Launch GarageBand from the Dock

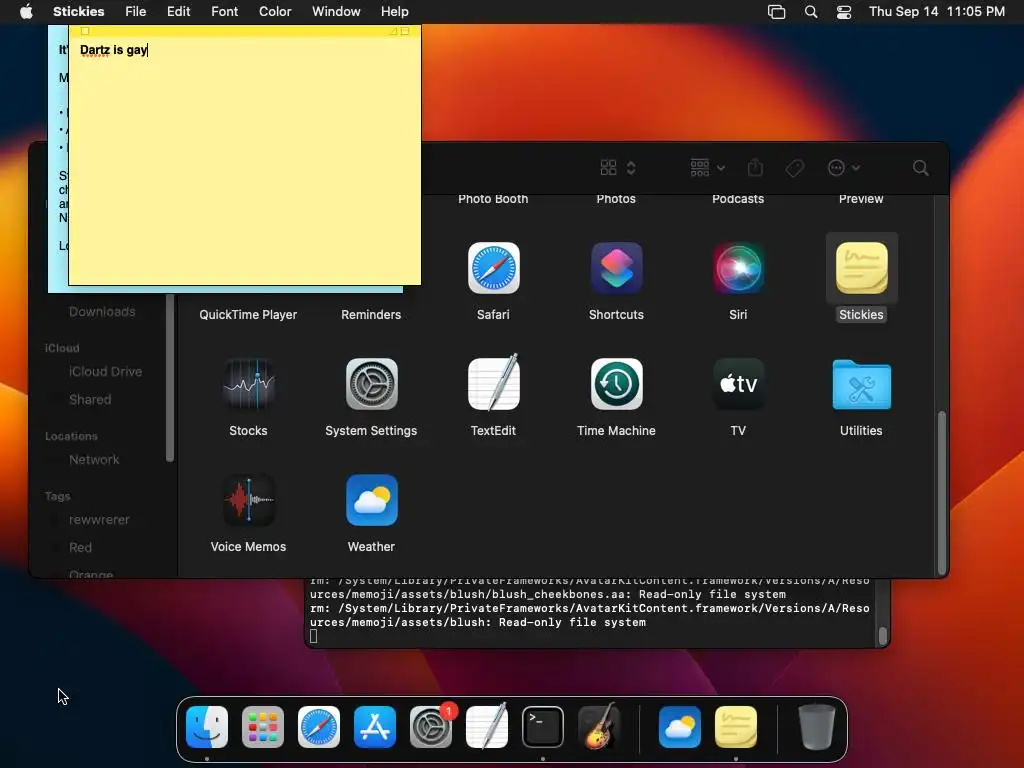[x=599, y=727]
